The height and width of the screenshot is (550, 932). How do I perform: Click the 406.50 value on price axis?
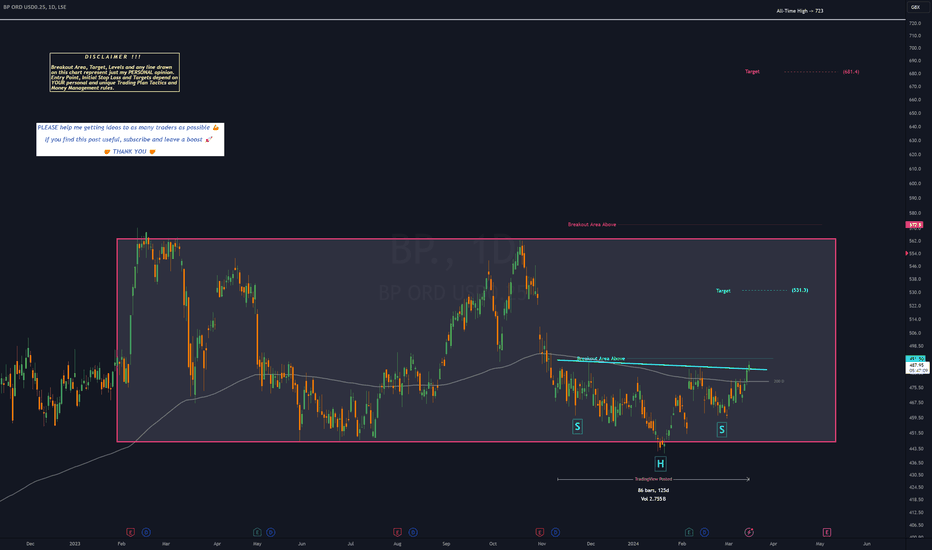916,525
